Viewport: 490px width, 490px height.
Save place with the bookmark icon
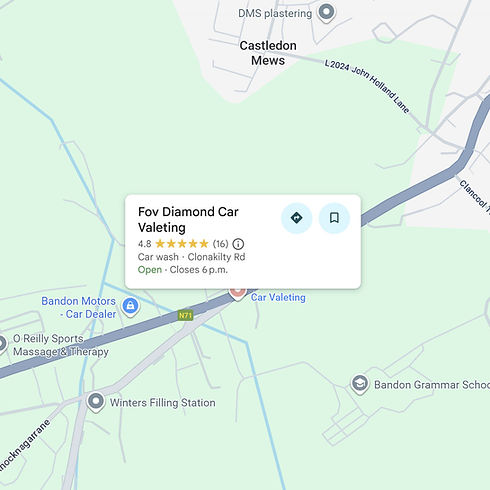click(334, 218)
